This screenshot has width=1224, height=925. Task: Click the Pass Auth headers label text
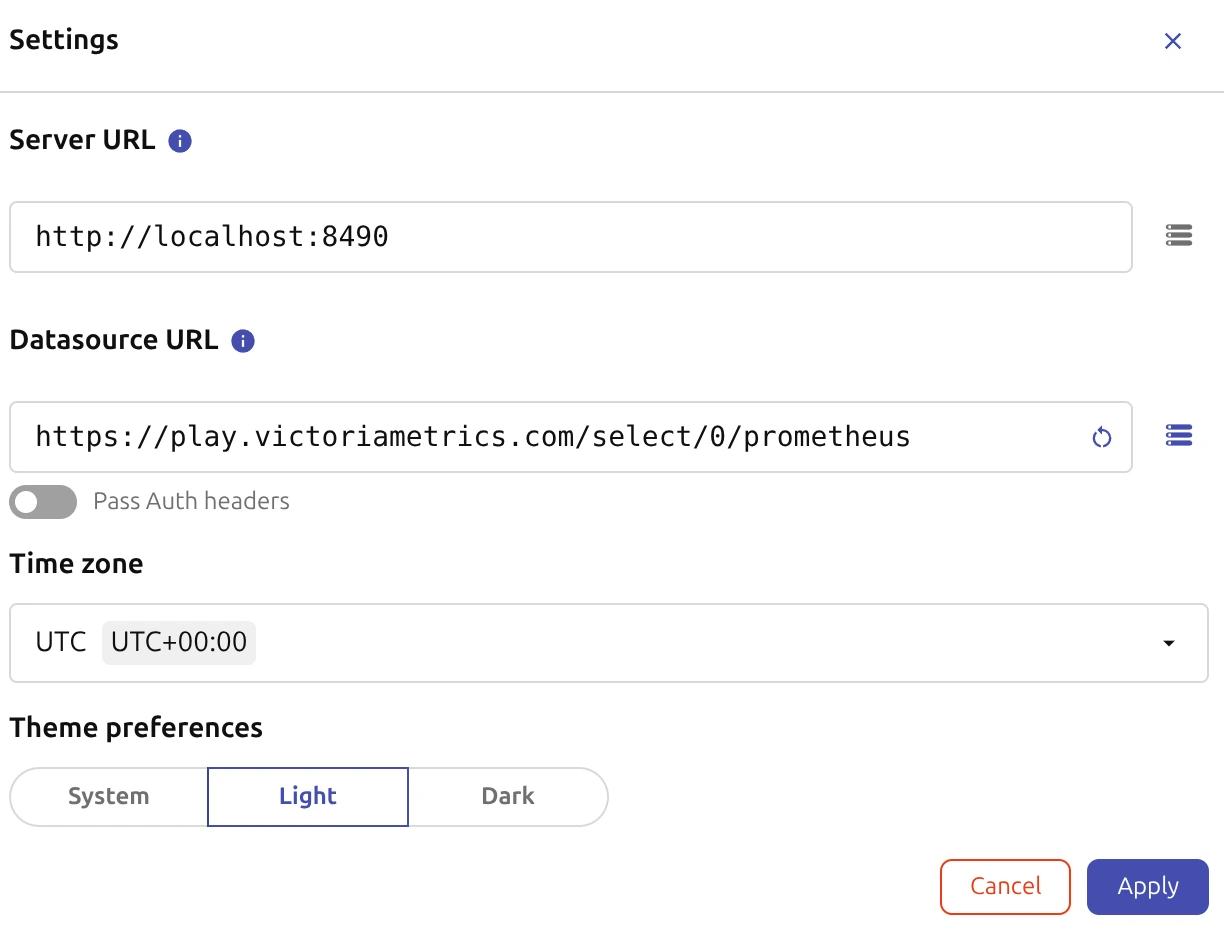coord(191,502)
